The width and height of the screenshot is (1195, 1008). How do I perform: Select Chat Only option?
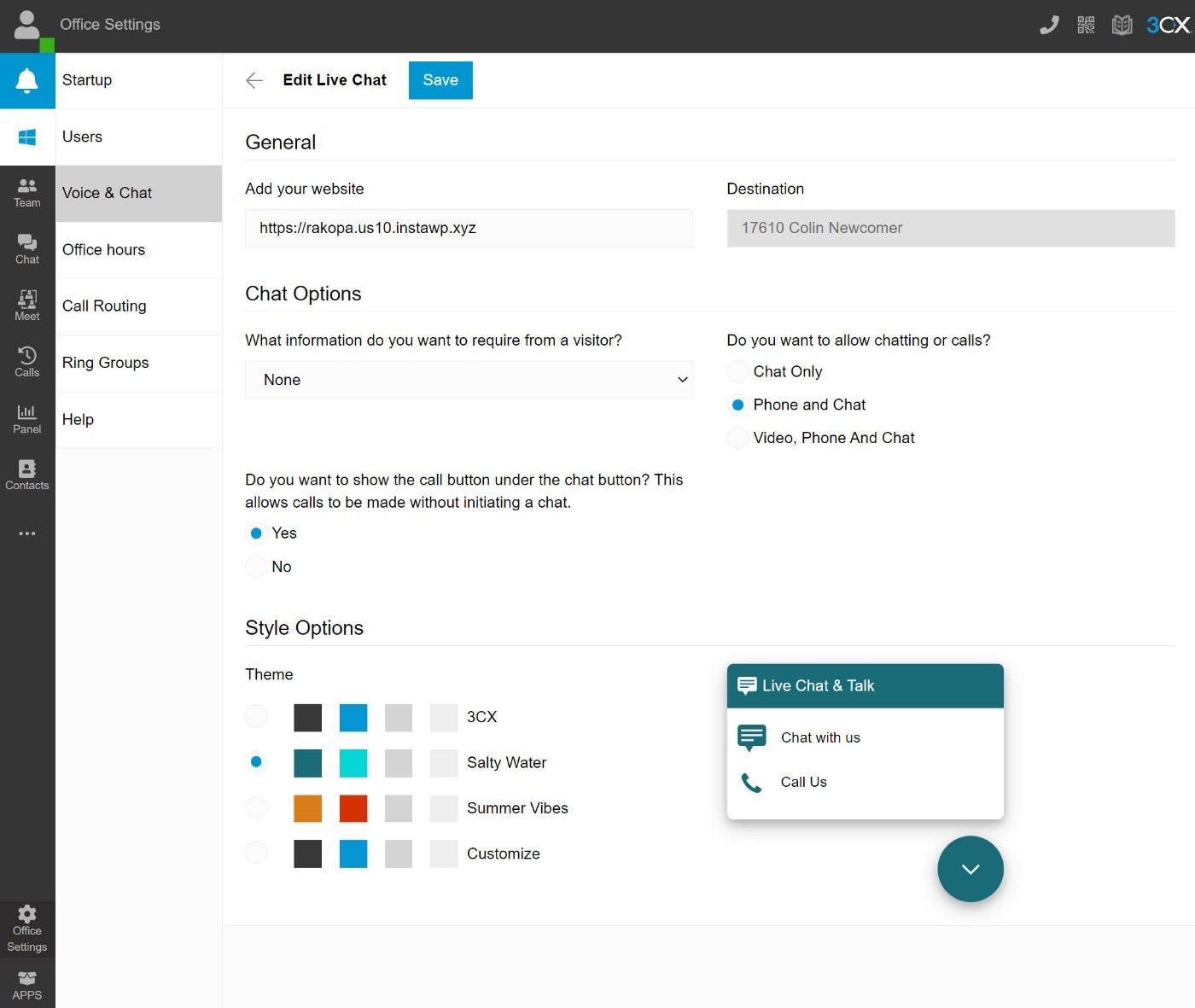[x=737, y=371]
